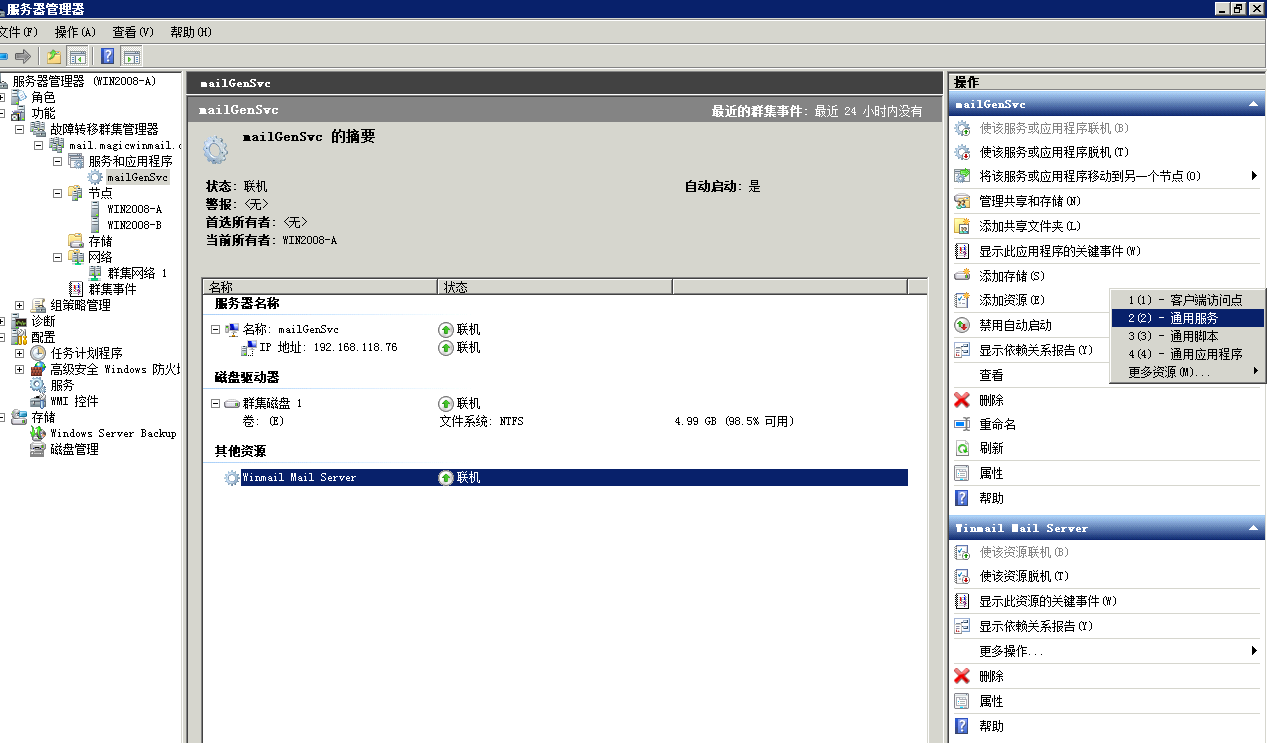The image size is (1267, 743).
Task: Click 属性 under Winmail Mail Server section
Action: 991,701
